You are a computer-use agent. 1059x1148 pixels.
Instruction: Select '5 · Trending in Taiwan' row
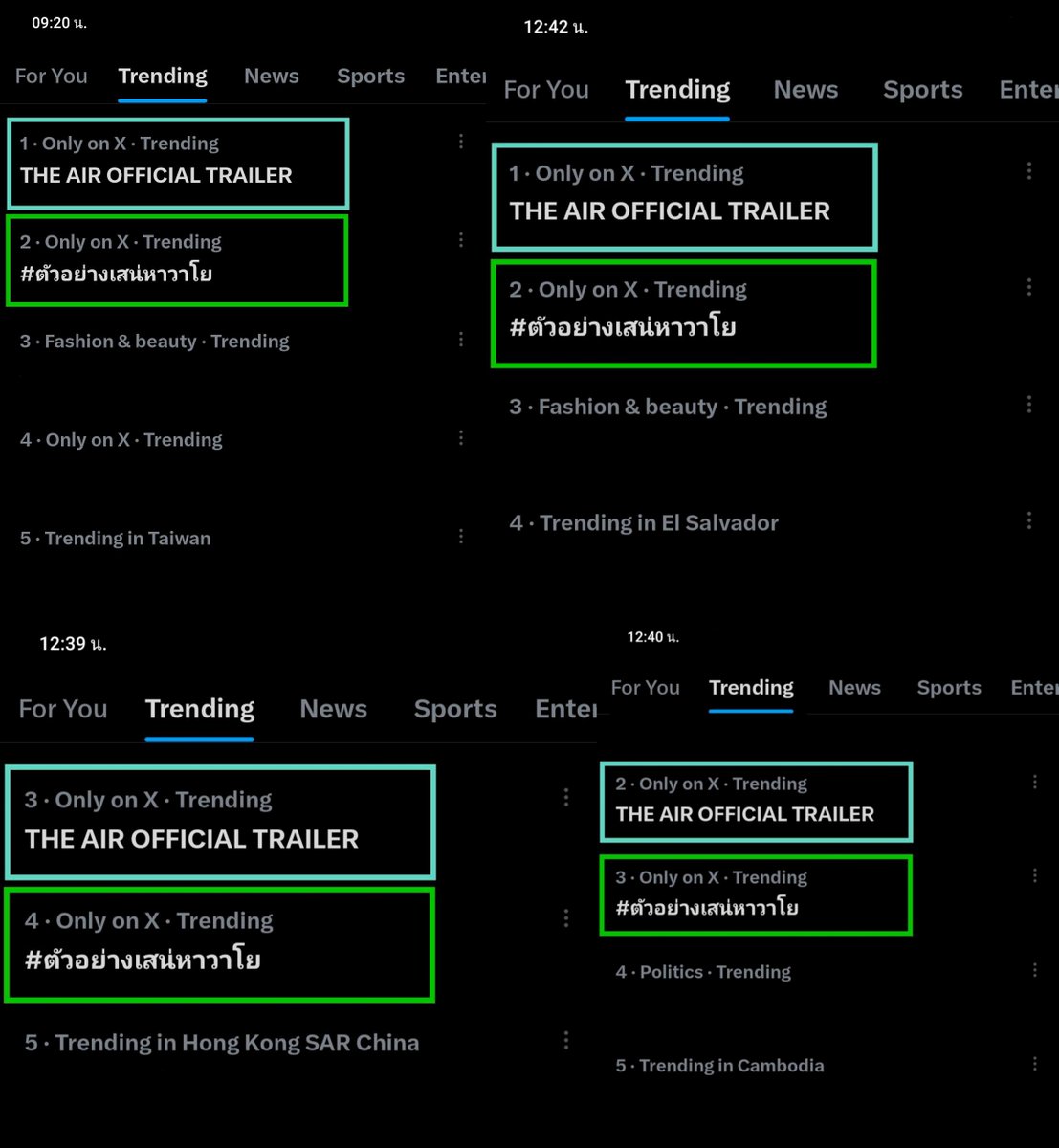(x=115, y=539)
